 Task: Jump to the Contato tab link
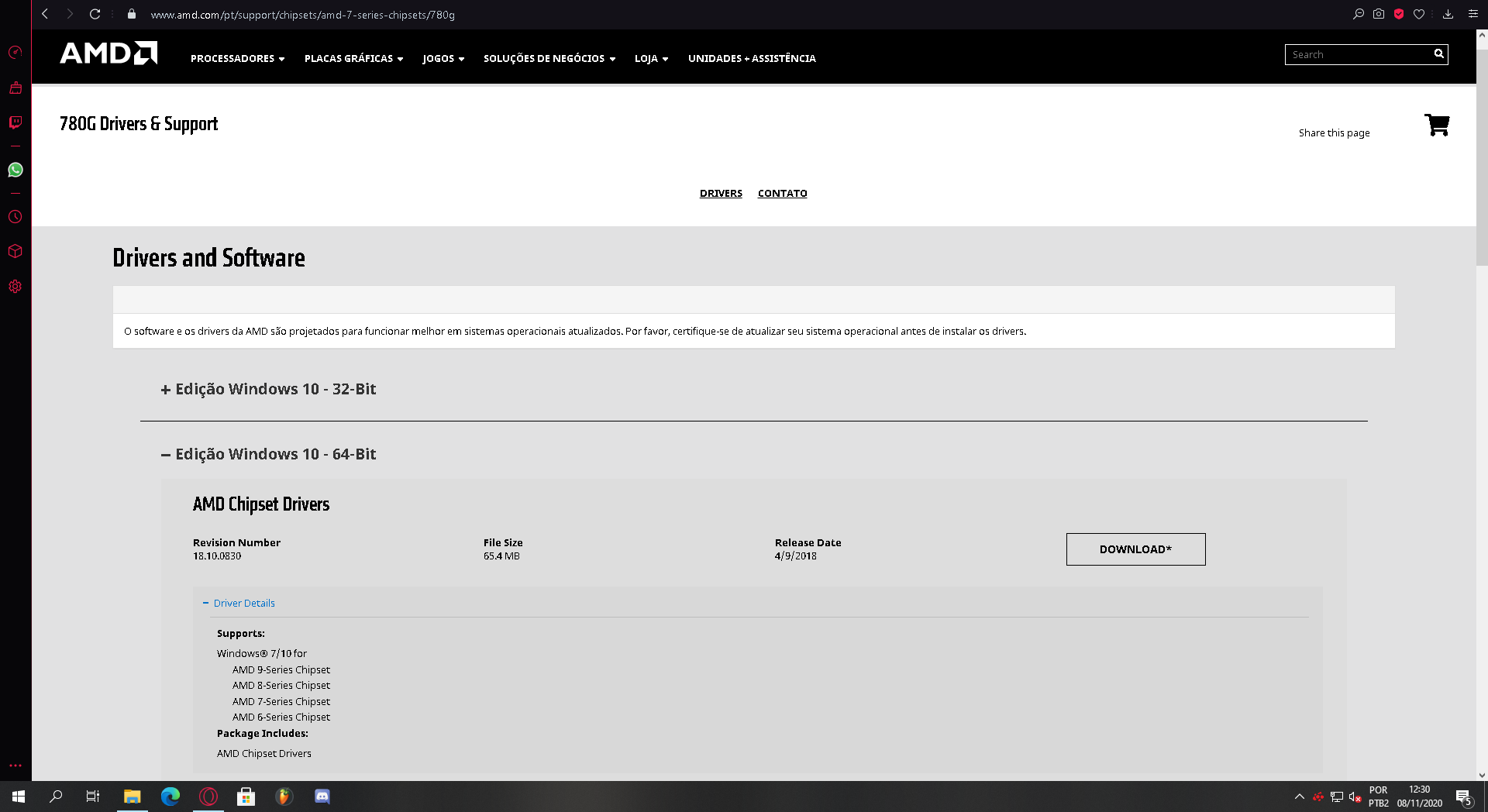(782, 193)
